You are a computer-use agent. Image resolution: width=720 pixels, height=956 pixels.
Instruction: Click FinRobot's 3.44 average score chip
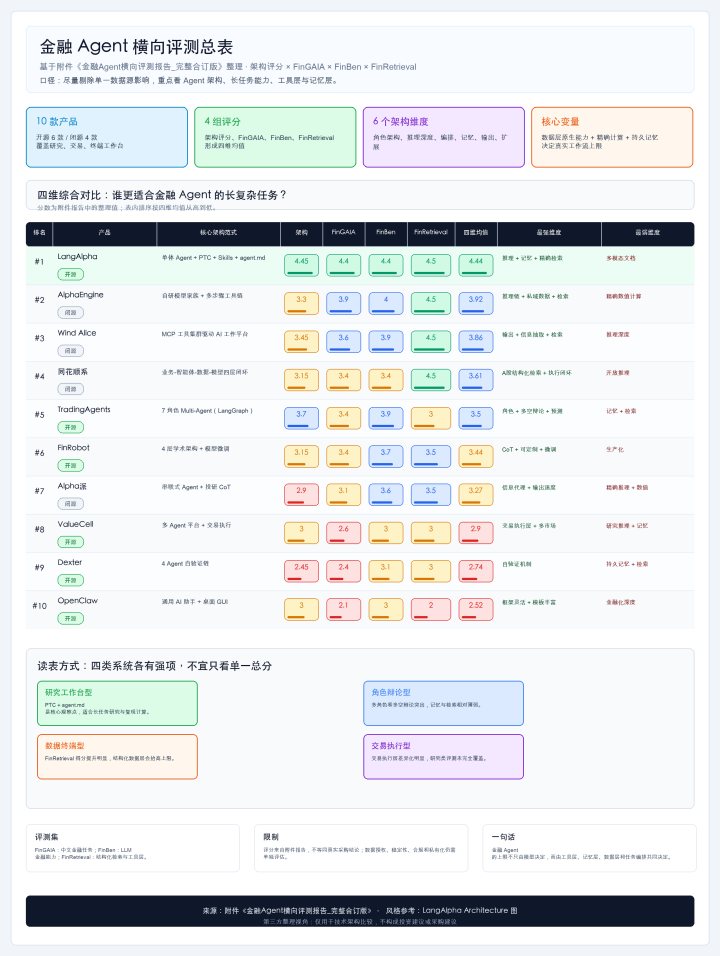[x=476, y=457]
